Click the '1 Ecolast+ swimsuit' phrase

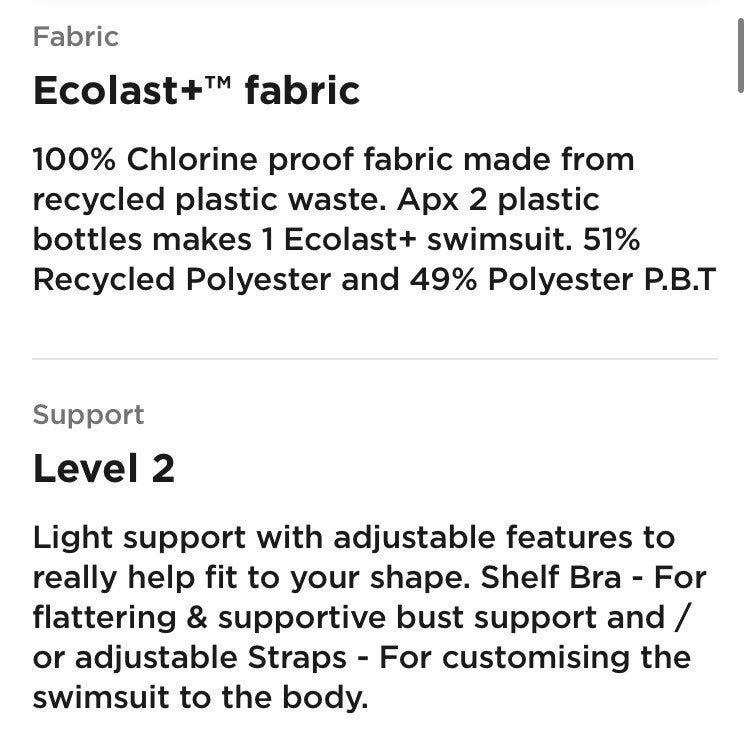417,239
